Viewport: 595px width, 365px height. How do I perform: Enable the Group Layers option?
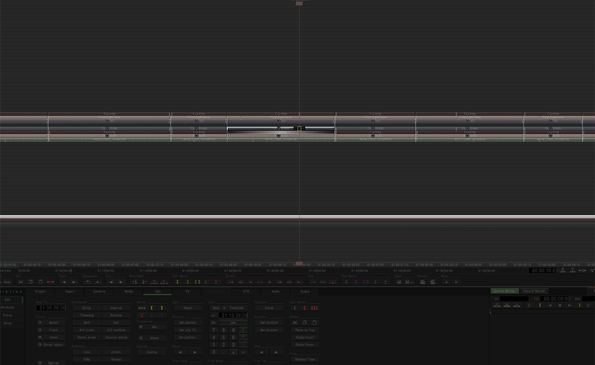[51, 345]
